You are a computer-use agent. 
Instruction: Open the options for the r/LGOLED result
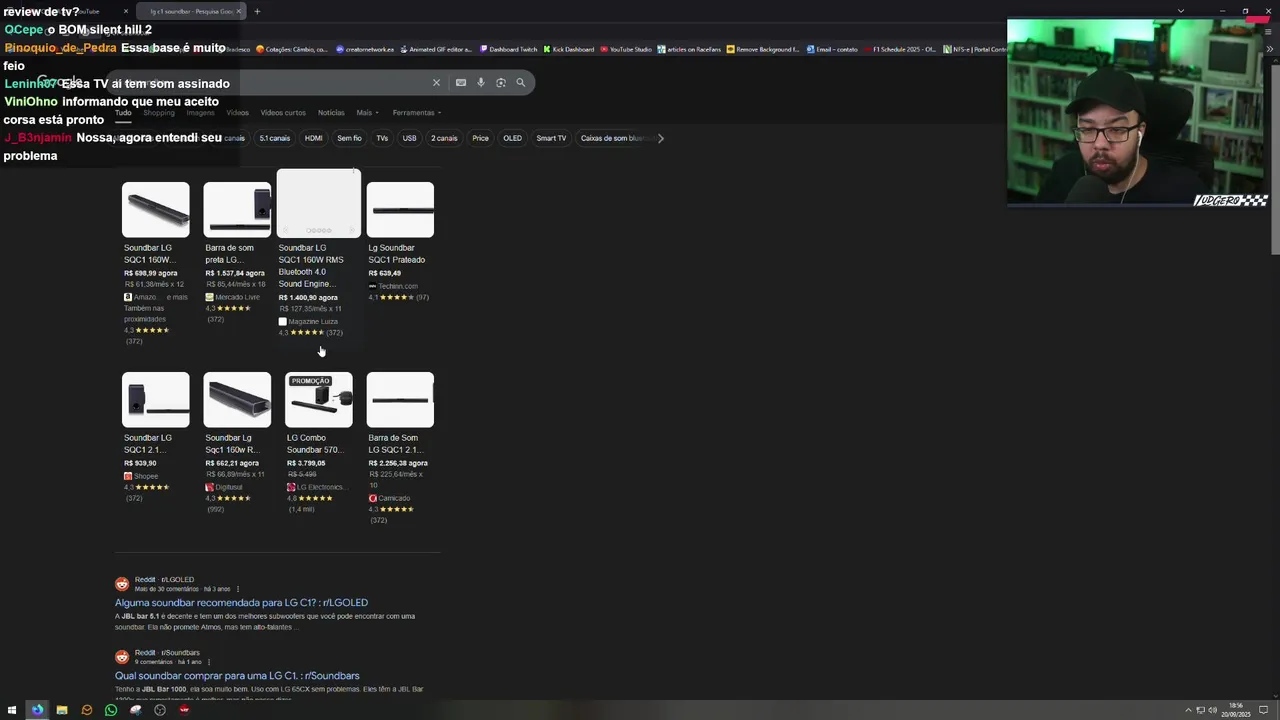tap(237, 589)
